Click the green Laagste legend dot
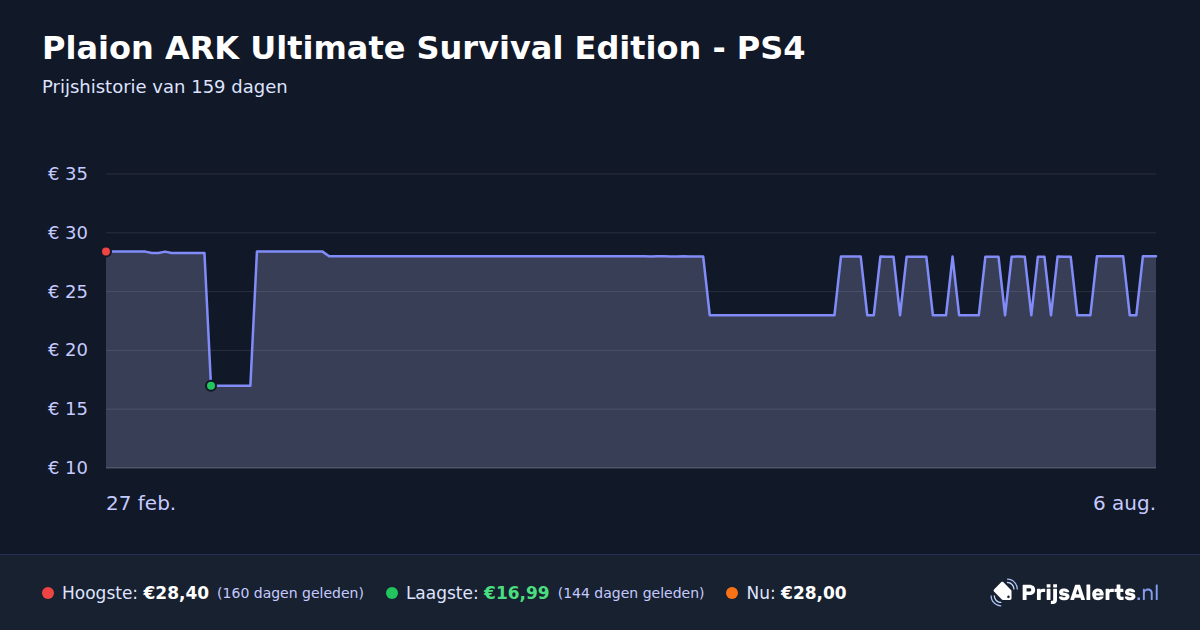The width and height of the screenshot is (1200, 630). click(x=392, y=593)
